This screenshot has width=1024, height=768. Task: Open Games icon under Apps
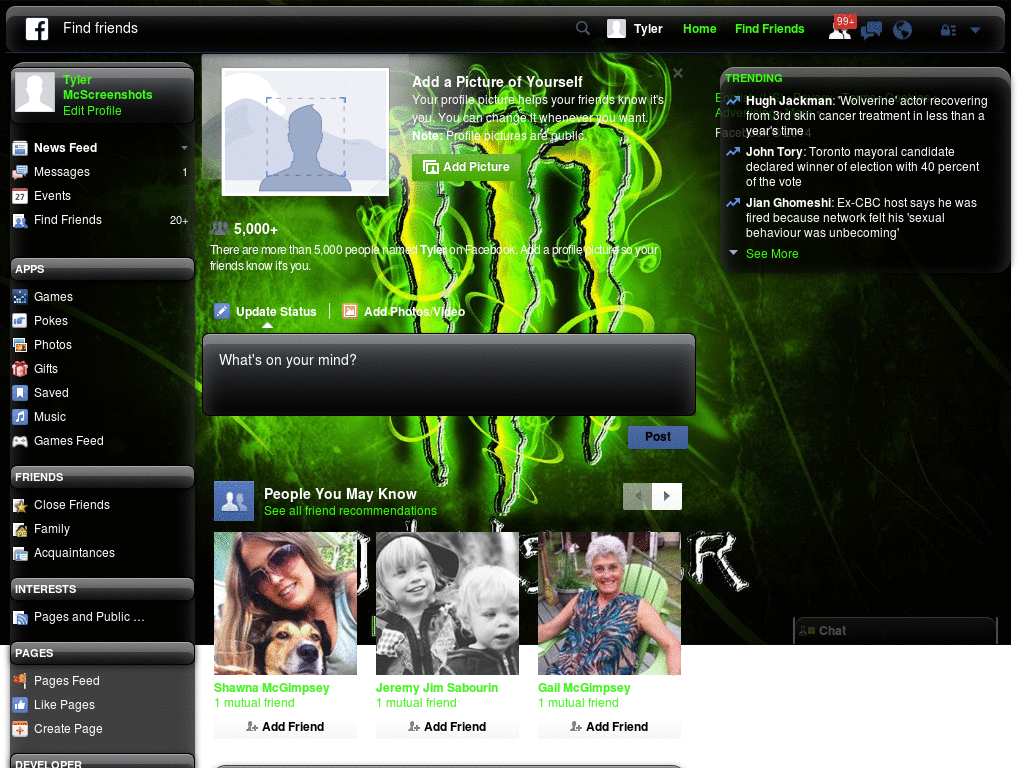[x=20, y=297]
